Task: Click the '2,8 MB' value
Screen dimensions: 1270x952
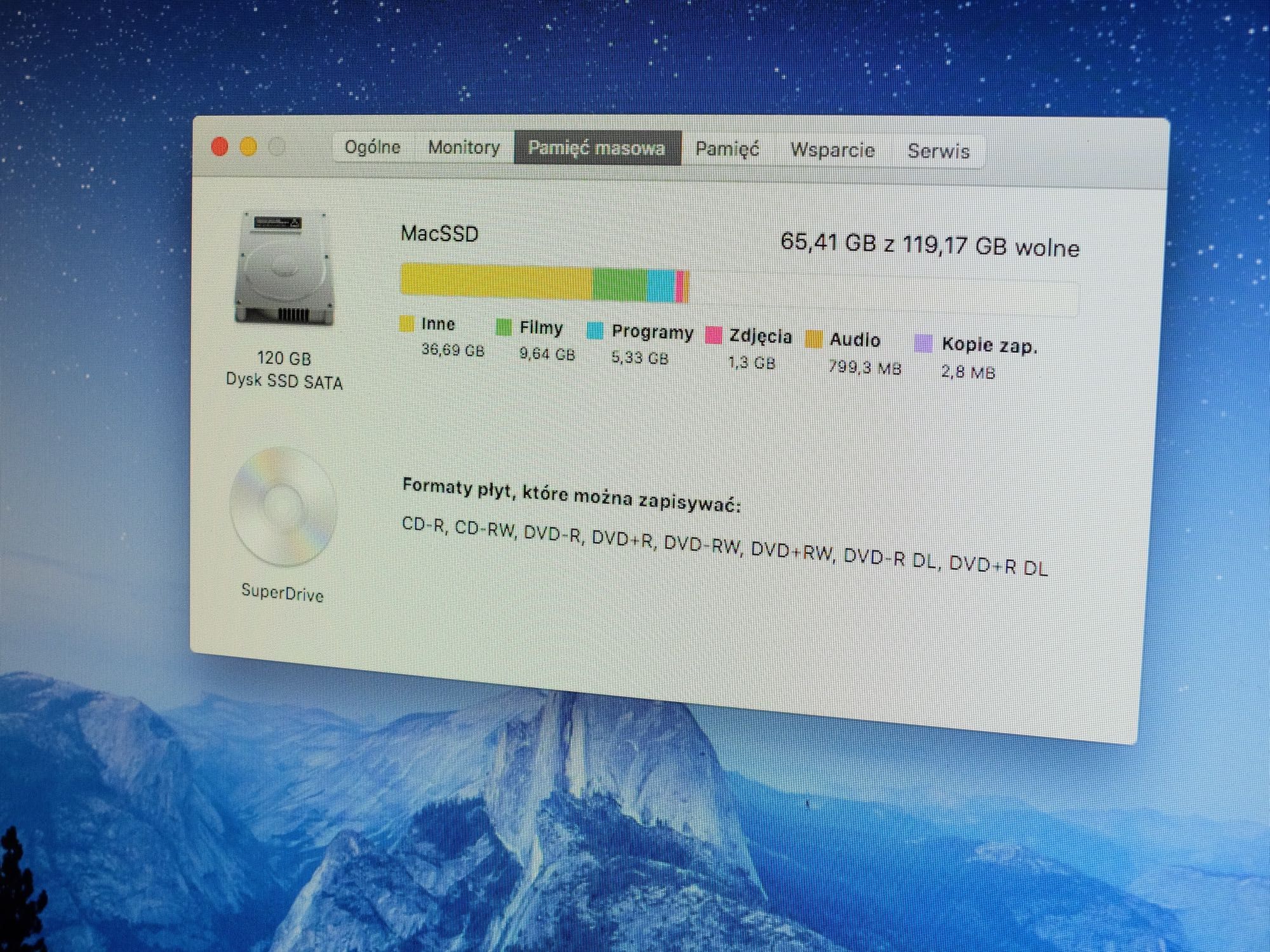Action: click(968, 372)
